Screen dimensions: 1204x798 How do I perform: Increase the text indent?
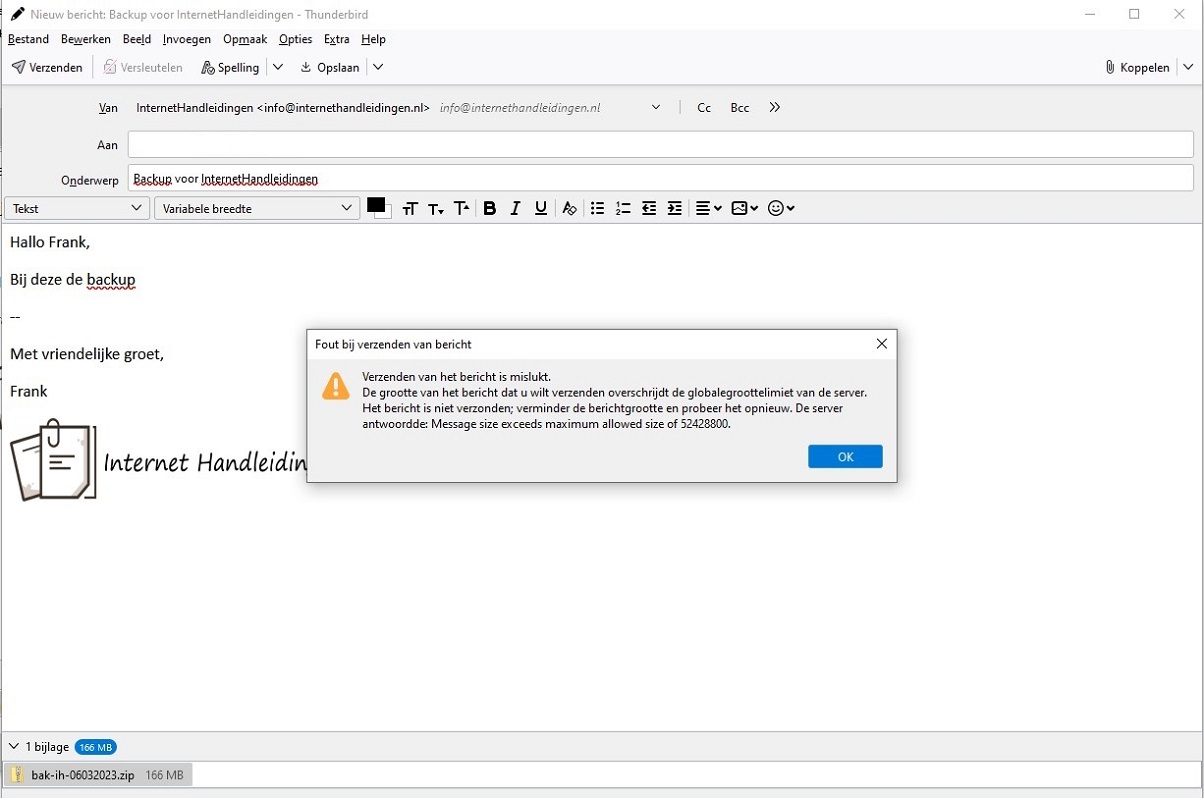[674, 208]
